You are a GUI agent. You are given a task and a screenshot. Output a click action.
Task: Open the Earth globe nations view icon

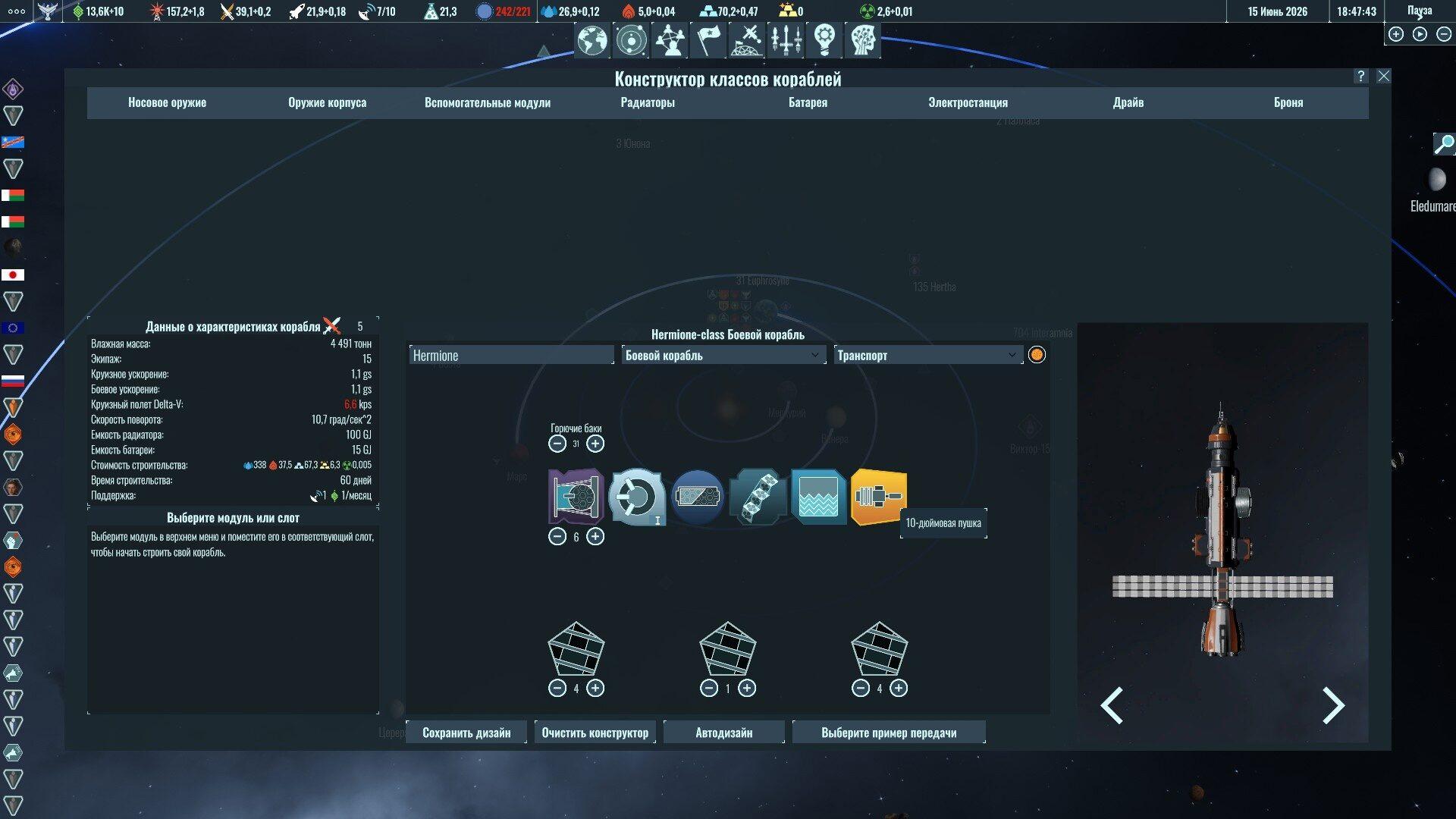point(591,40)
